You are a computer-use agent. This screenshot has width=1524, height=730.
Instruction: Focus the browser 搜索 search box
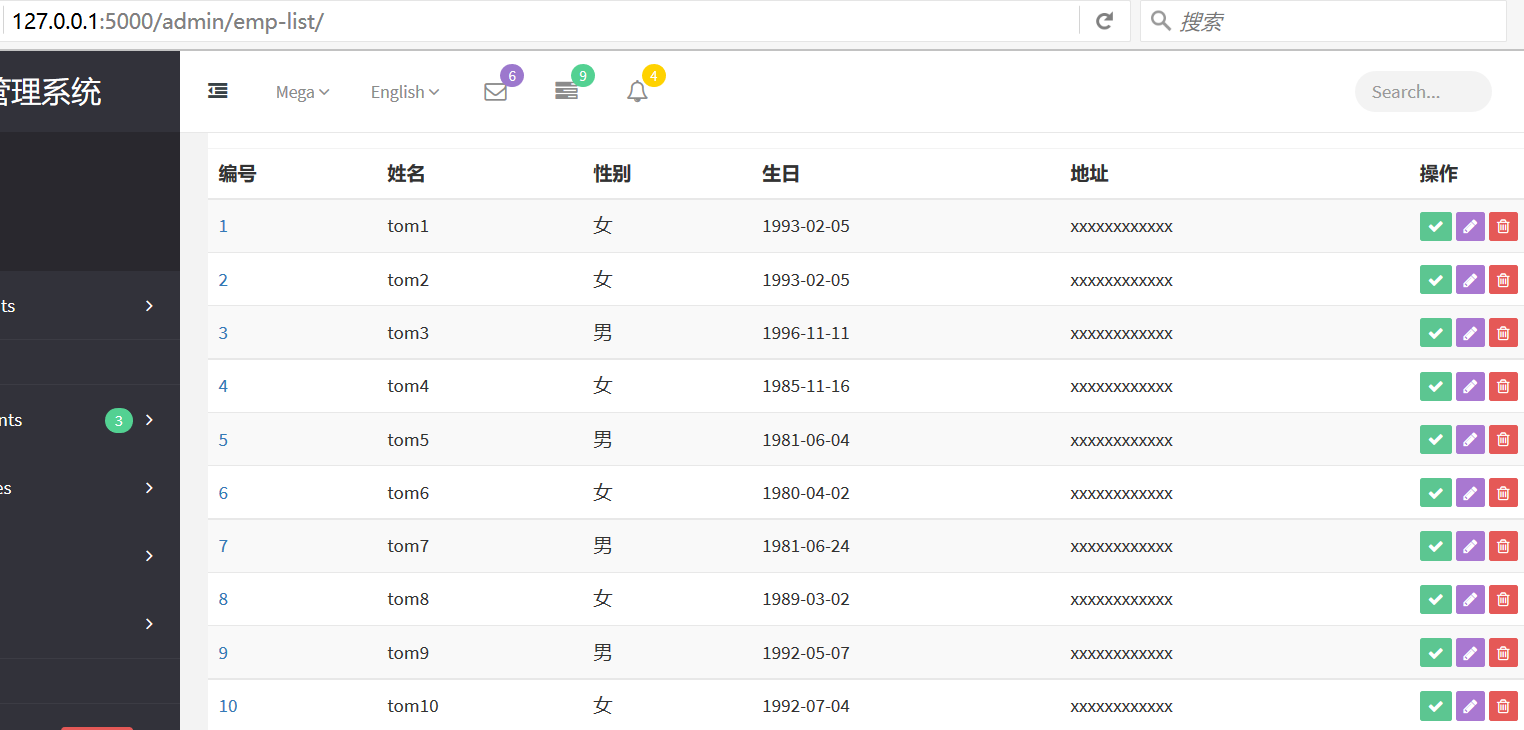[x=1323, y=21]
